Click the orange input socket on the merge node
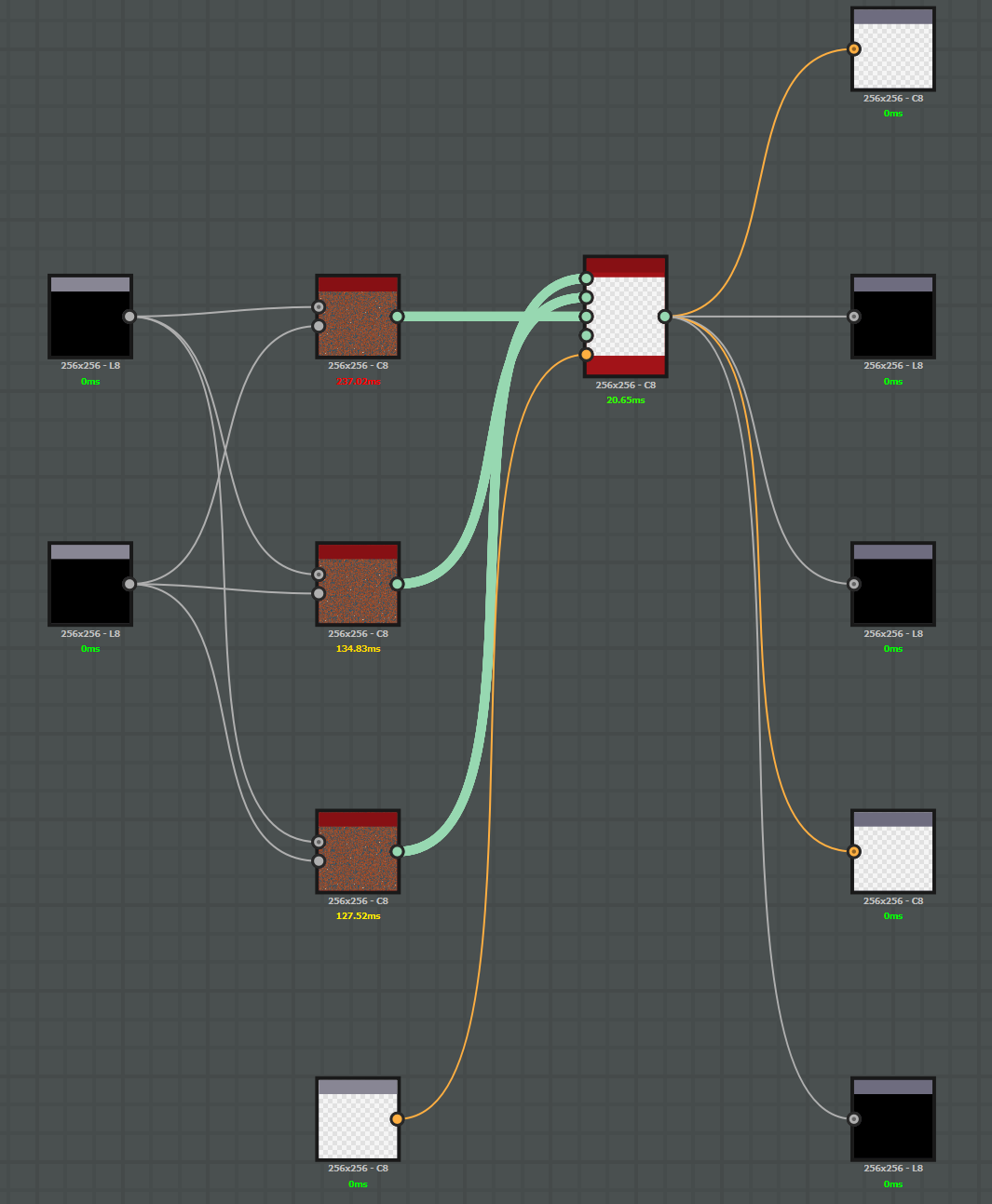Viewport: 992px width, 1204px height. [x=586, y=355]
